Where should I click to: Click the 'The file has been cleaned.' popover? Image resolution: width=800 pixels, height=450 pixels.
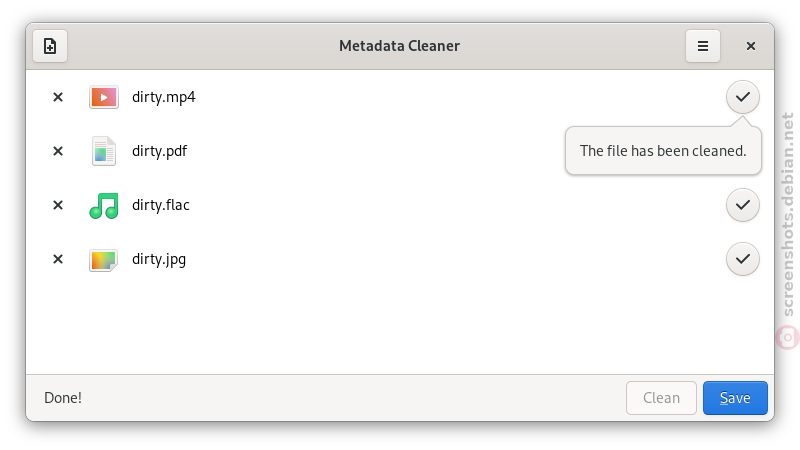point(663,151)
